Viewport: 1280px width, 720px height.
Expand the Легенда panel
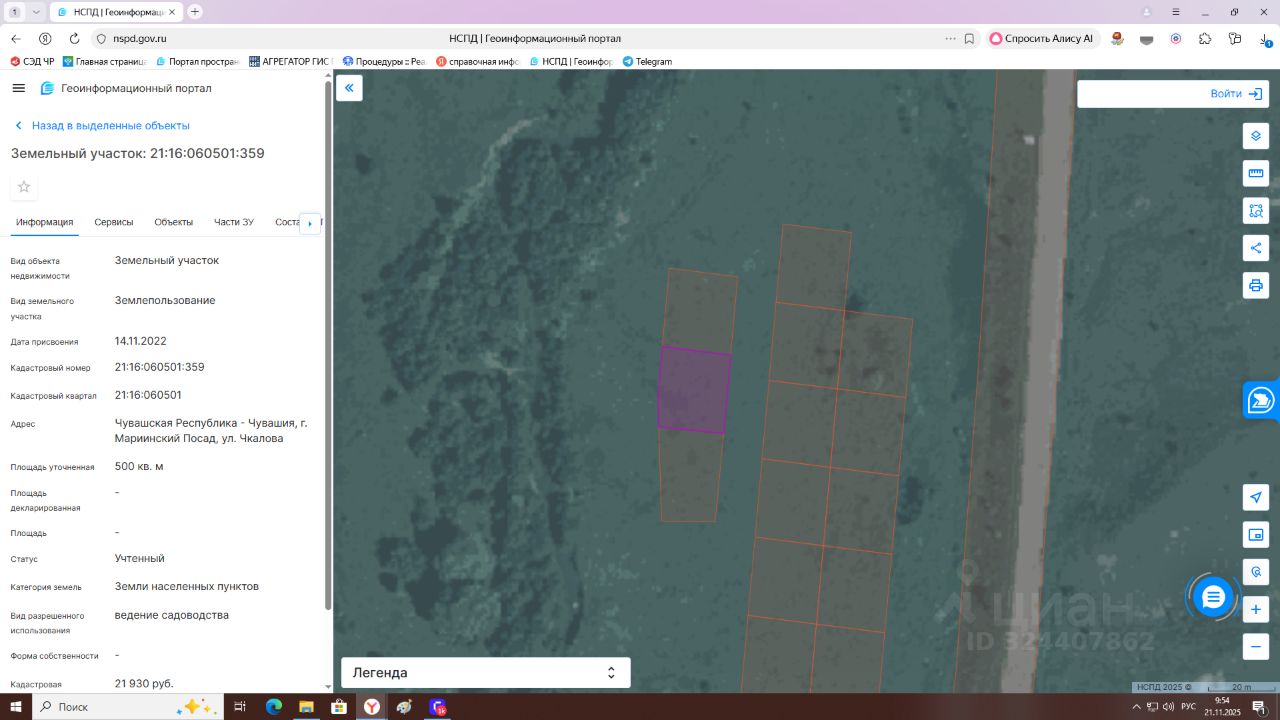coord(485,673)
